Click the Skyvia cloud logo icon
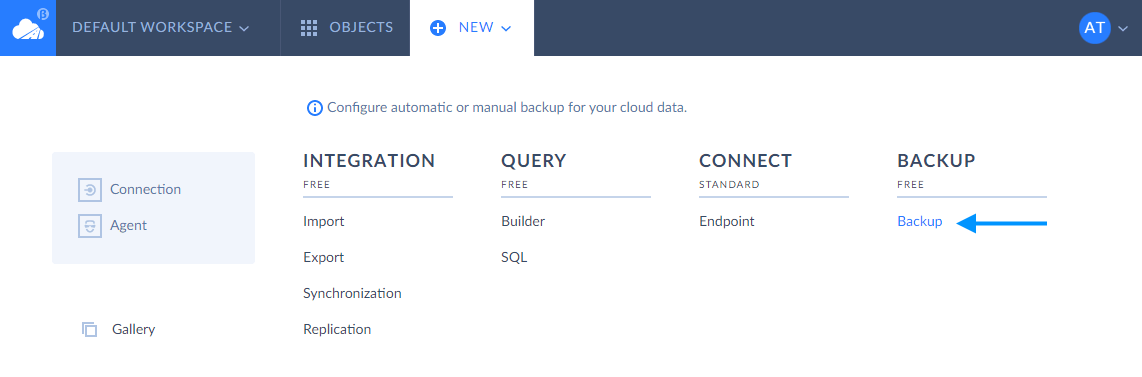Screen dimensions: 1142x377 [28, 28]
